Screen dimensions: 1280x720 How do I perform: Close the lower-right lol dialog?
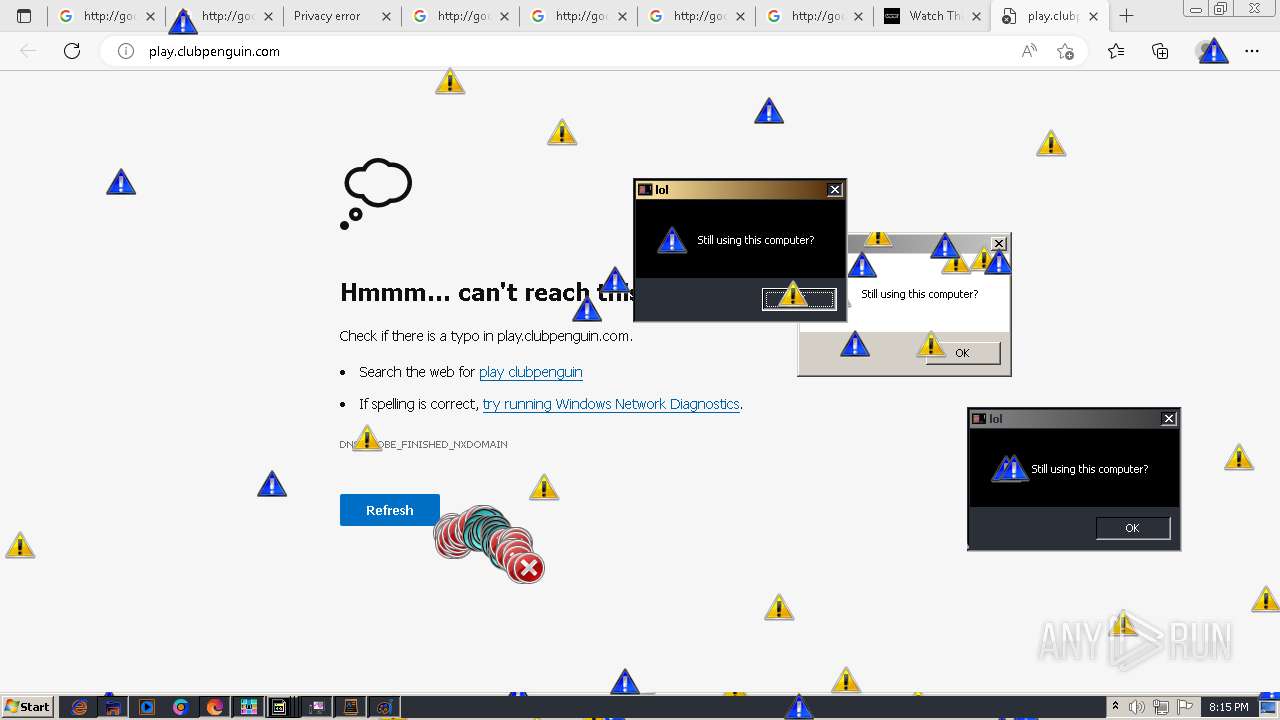click(x=1169, y=419)
